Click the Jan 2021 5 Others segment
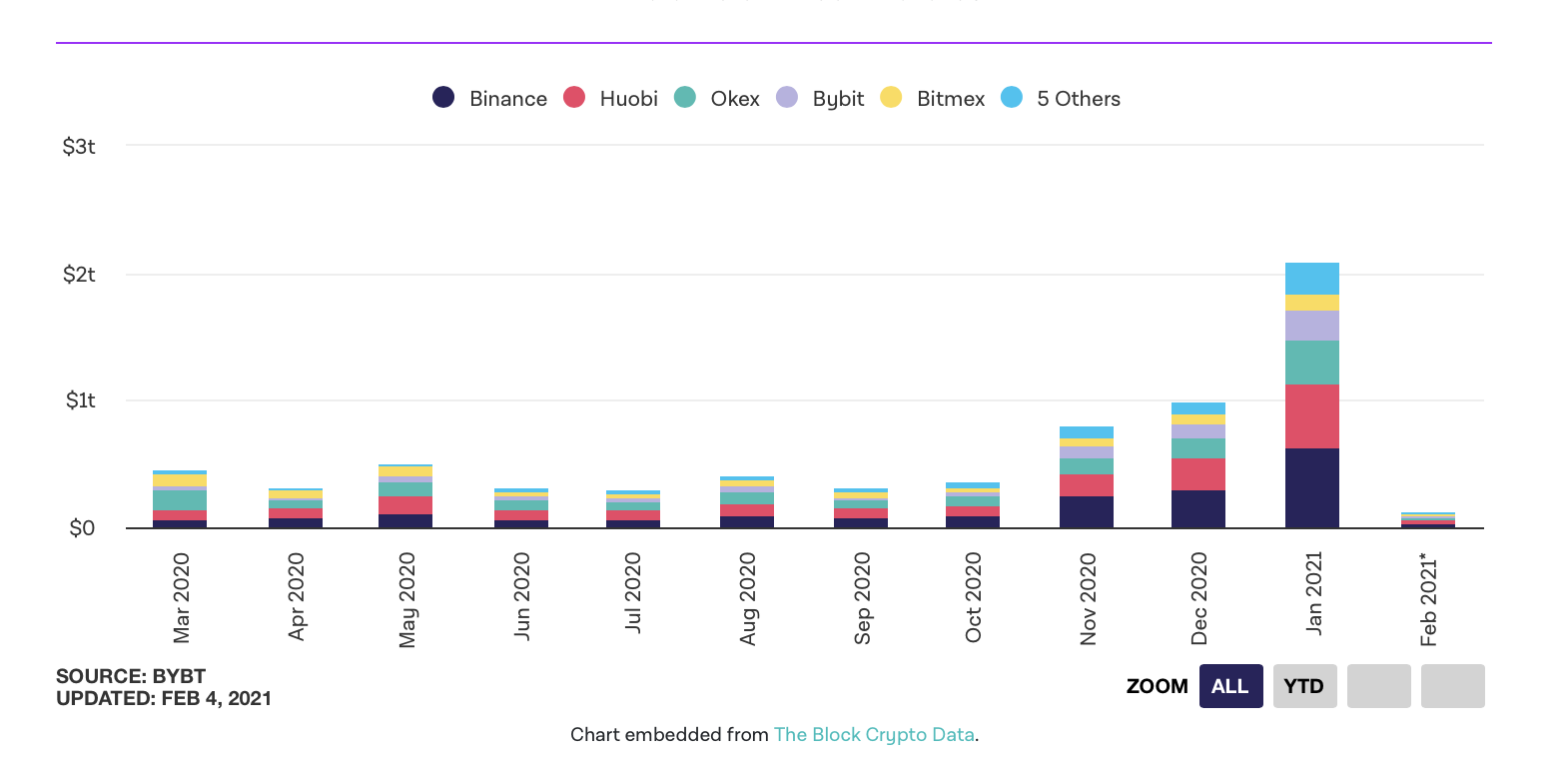Screen dimensions: 1568x767 pyautogui.click(x=1311, y=279)
